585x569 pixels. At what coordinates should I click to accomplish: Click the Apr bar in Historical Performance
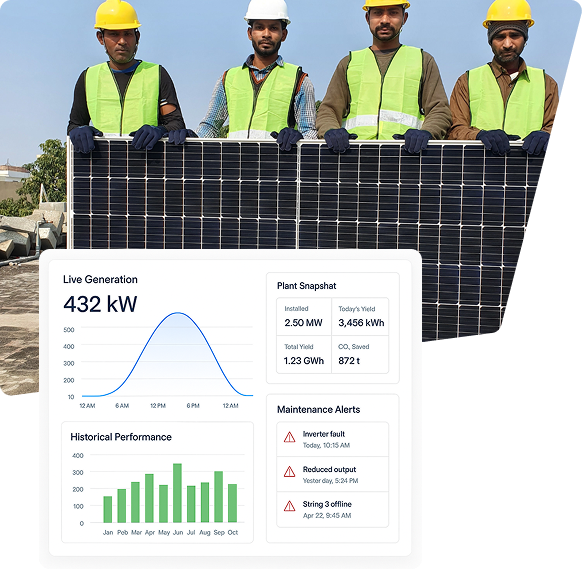(x=149, y=498)
